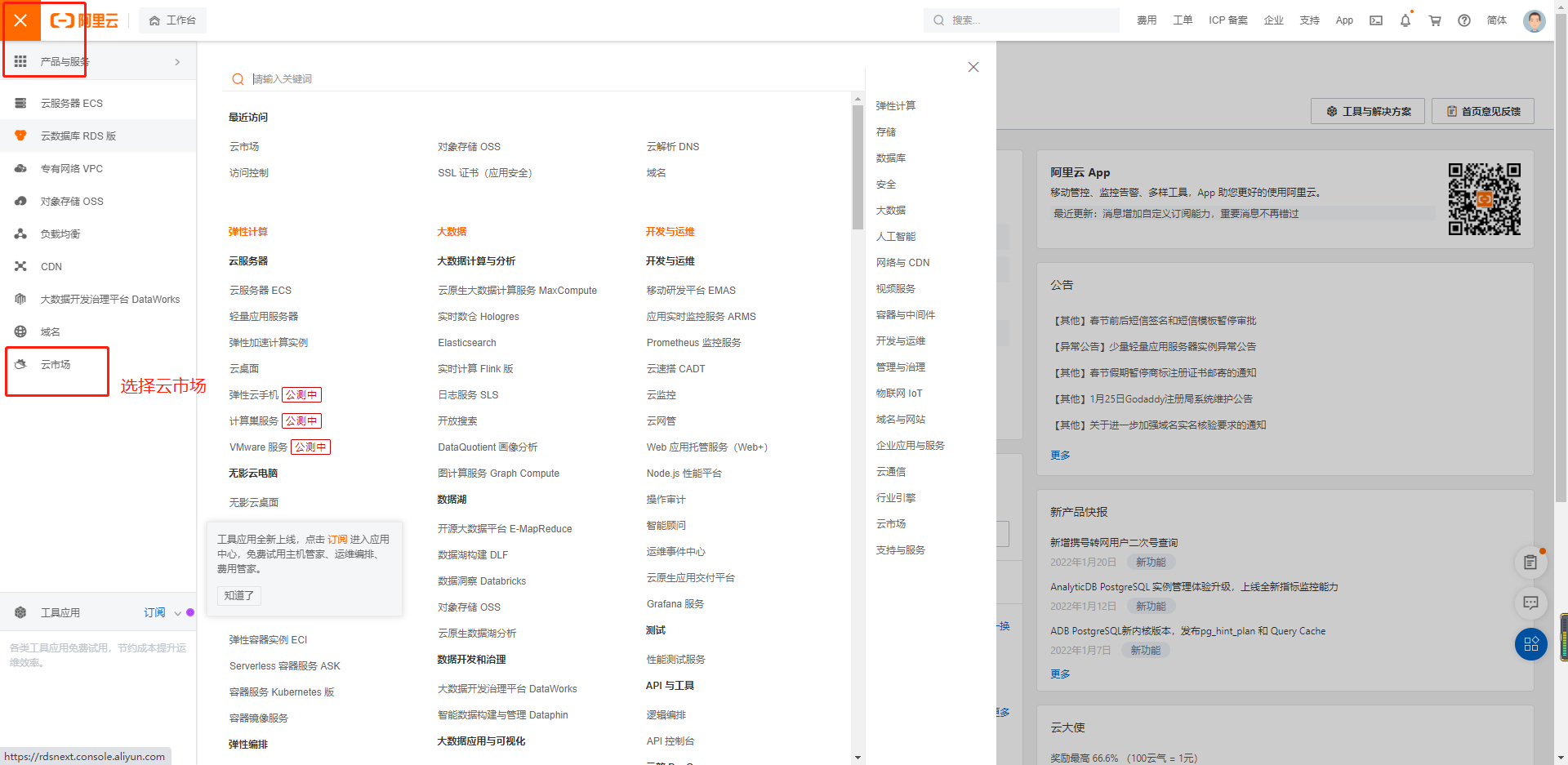Open Elasticsearch product link
This screenshot has width=1568, height=765.
tap(467, 343)
